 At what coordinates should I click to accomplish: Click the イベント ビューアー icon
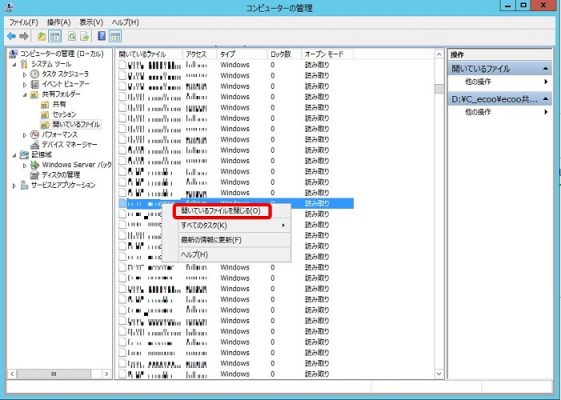35,84
